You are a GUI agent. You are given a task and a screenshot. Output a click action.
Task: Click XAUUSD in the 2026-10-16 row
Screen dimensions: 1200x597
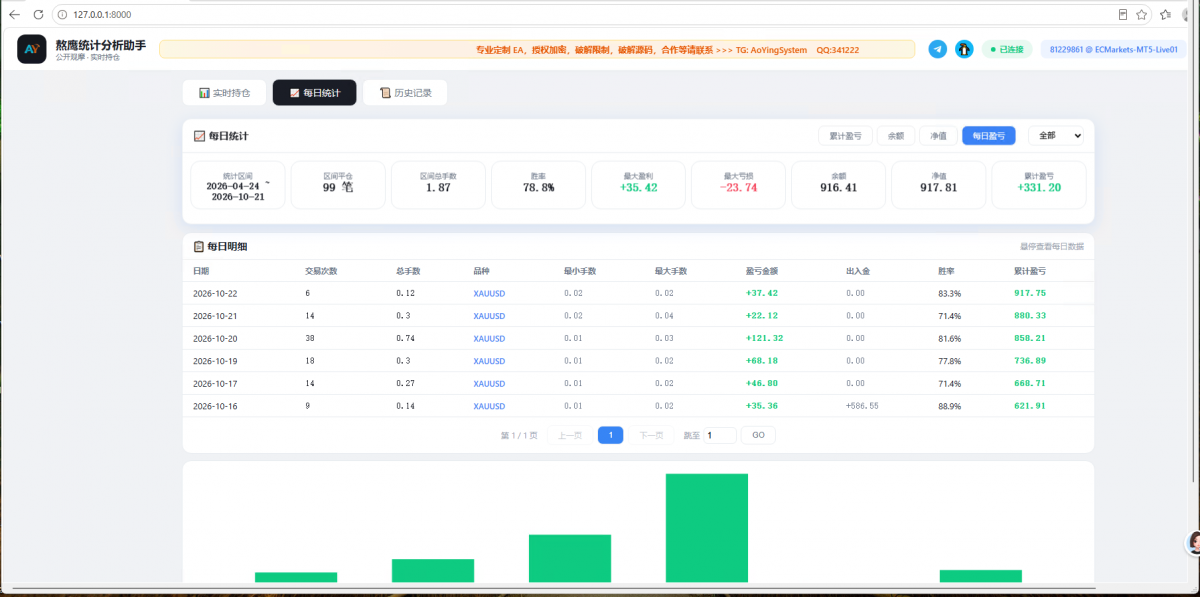[x=489, y=406]
